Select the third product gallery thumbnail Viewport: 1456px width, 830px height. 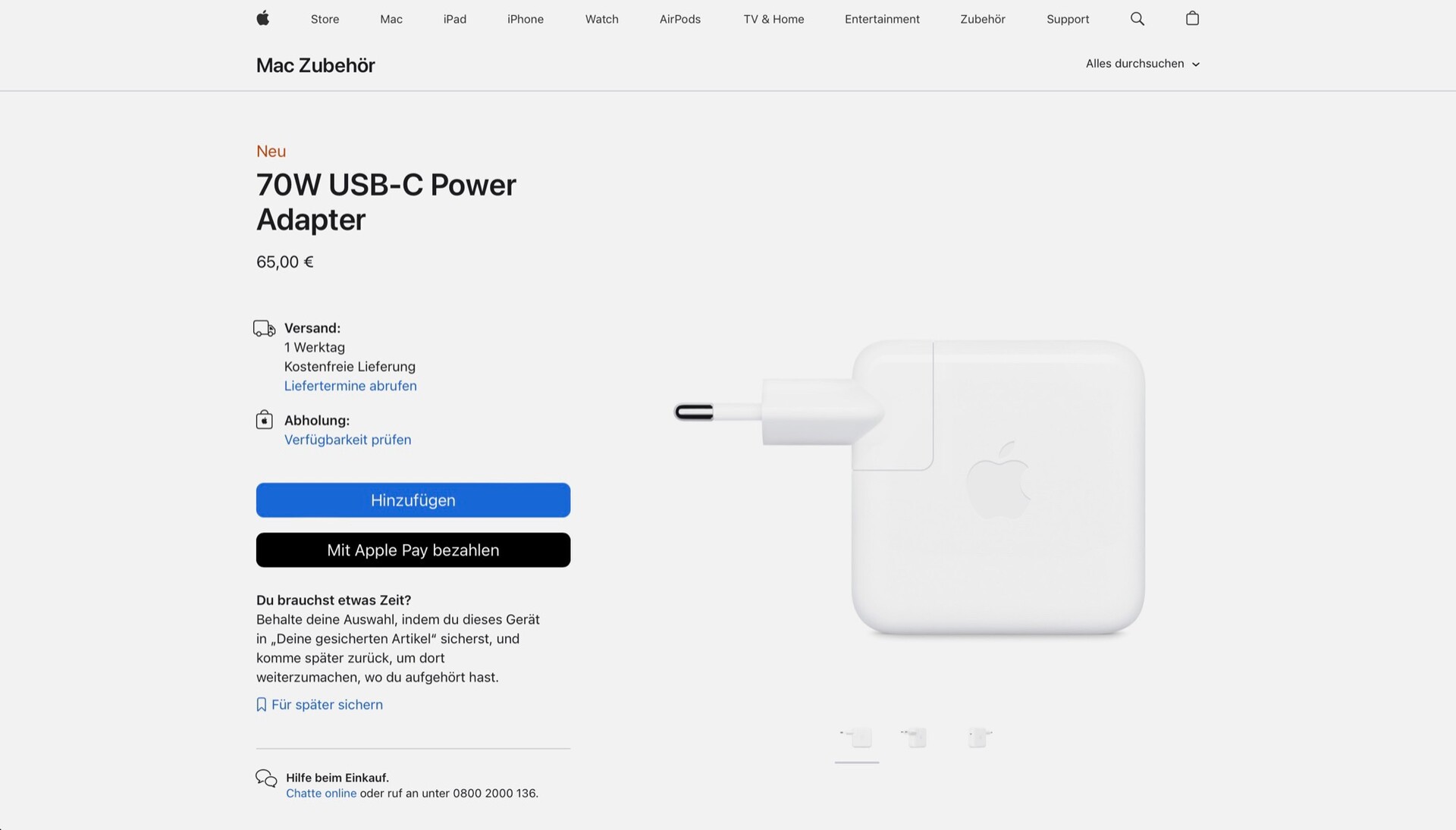click(x=980, y=738)
